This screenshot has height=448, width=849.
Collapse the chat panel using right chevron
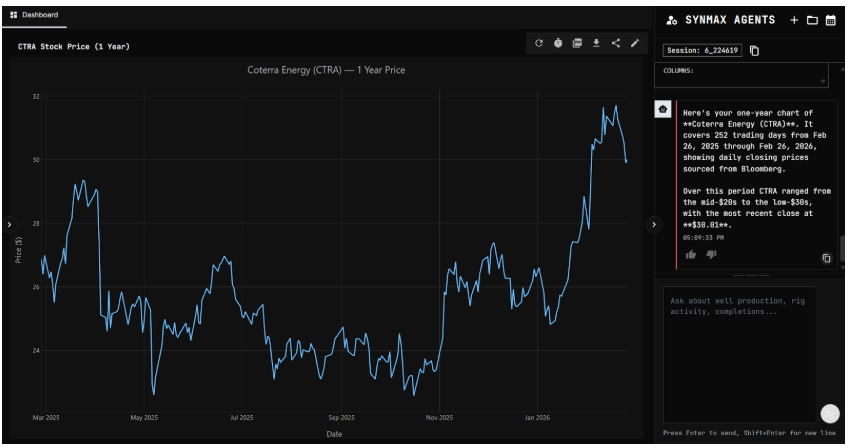tap(654, 225)
